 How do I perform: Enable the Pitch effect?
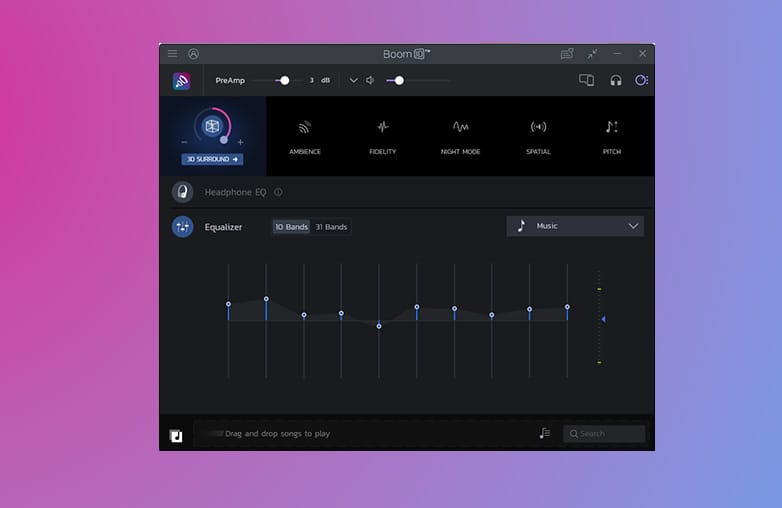[611, 137]
